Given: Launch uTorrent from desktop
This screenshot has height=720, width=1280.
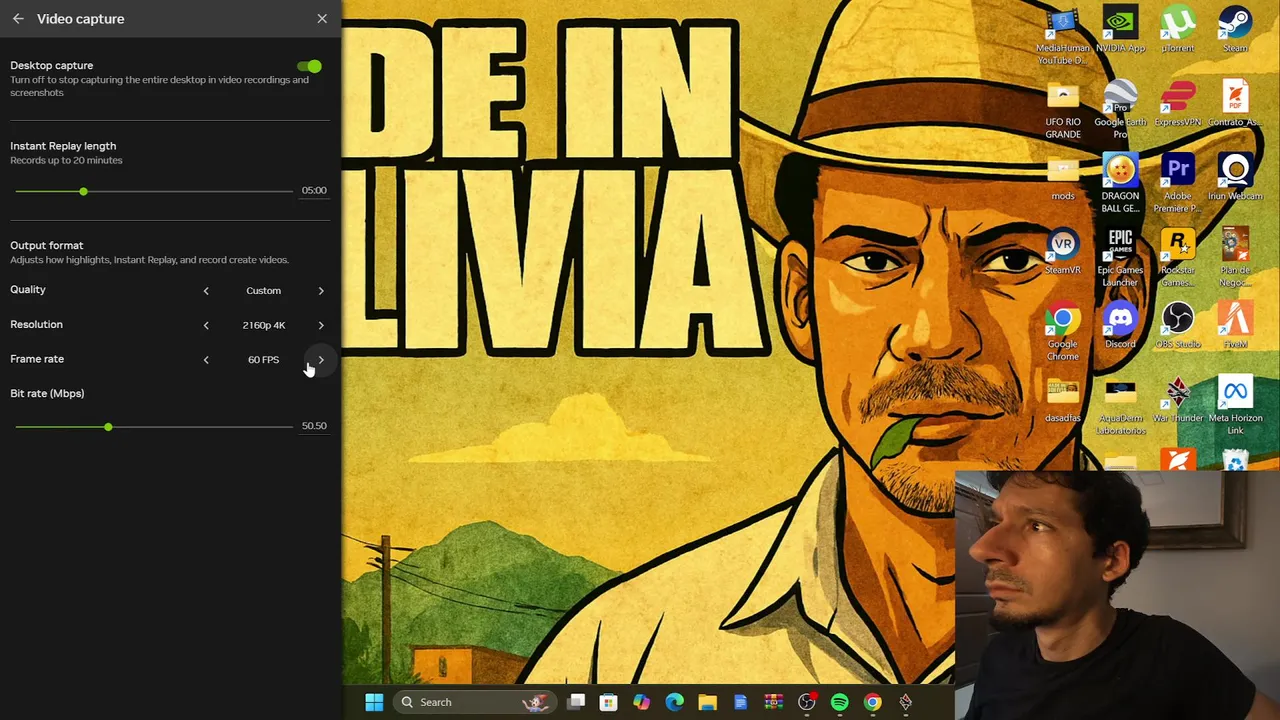Looking at the screenshot, I should [1178, 30].
